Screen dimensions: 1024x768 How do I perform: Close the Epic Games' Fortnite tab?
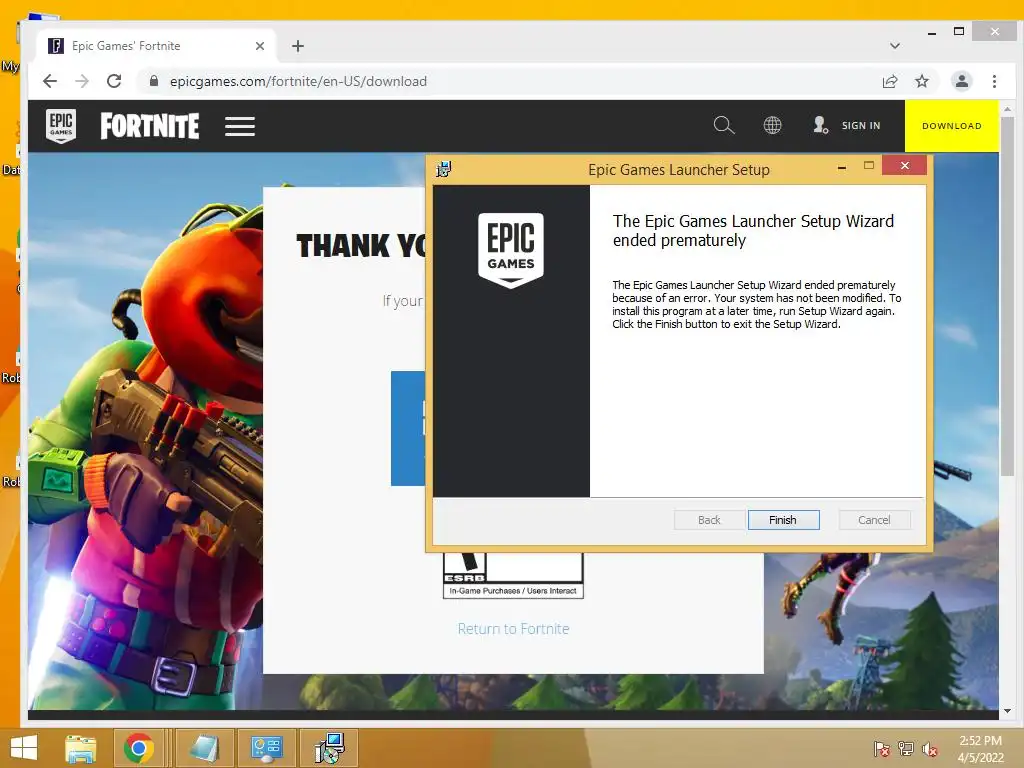coord(260,46)
